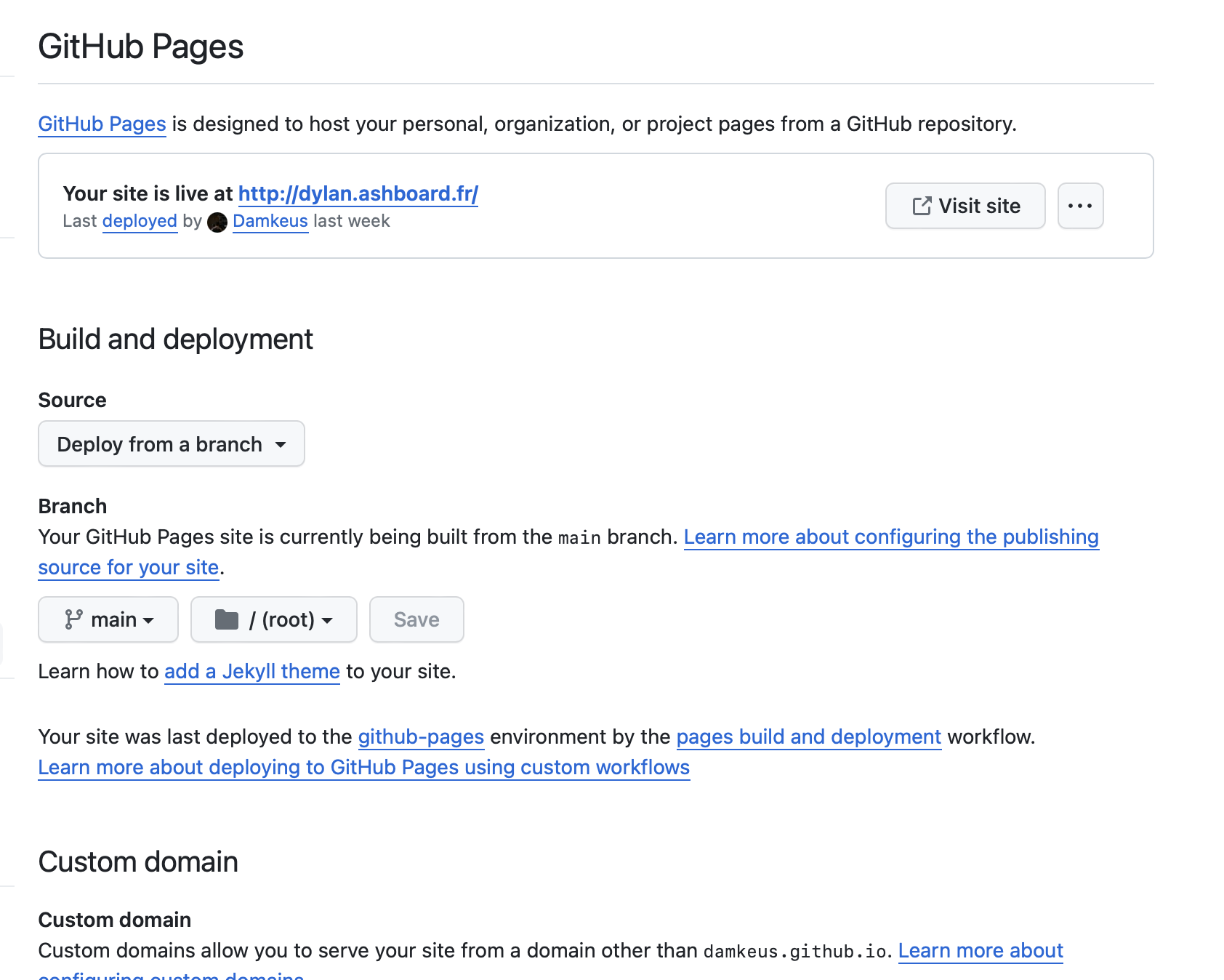Image resolution: width=1224 pixels, height=980 pixels.
Task: Open the add a Jekyll theme link
Action: (251, 672)
